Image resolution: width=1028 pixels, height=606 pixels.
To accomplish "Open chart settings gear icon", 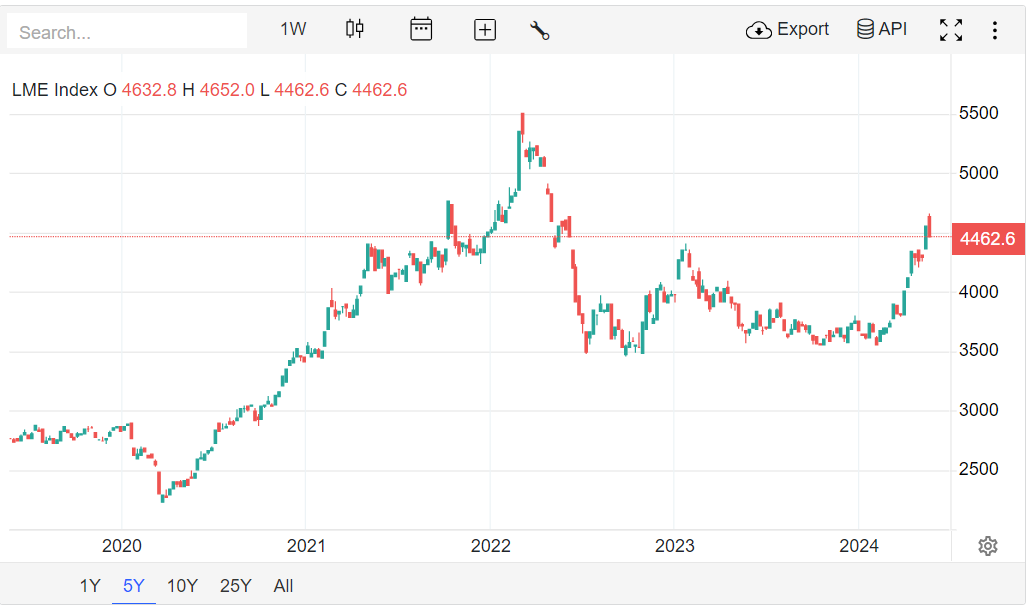I will 988,546.
